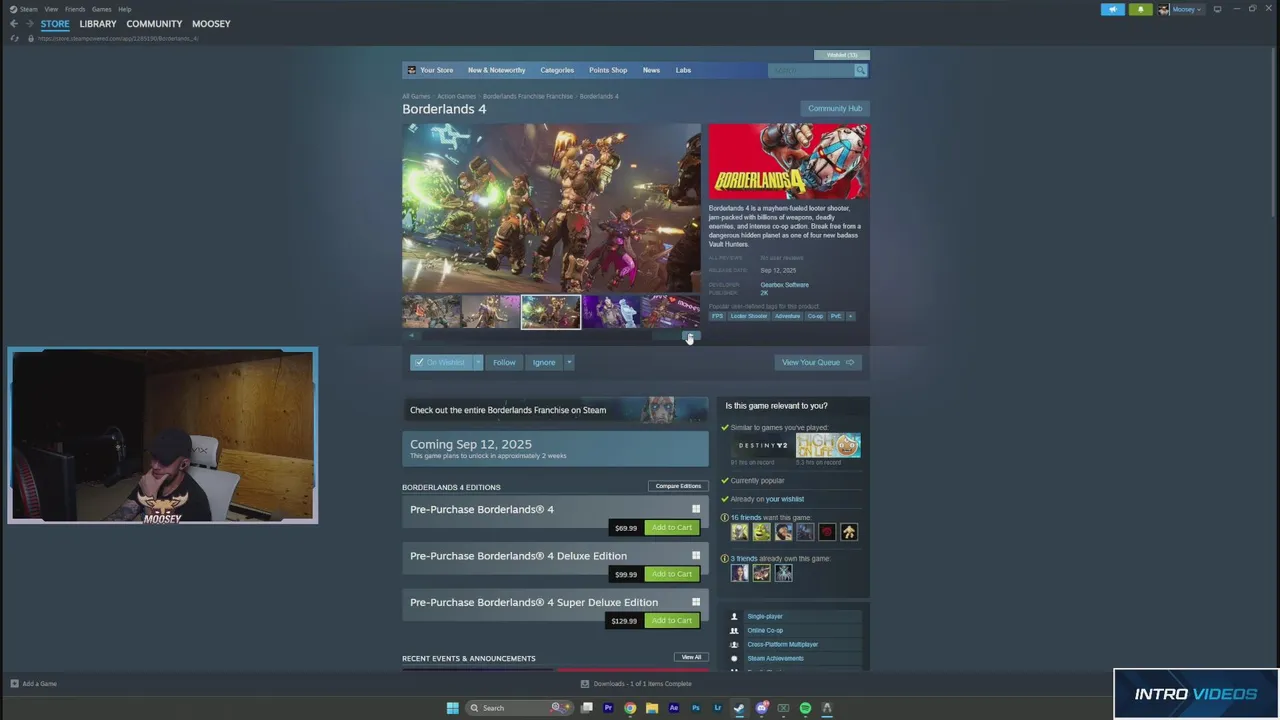1280x720 pixels.
Task: Add another tag with the plus button
Action: coord(851,316)
